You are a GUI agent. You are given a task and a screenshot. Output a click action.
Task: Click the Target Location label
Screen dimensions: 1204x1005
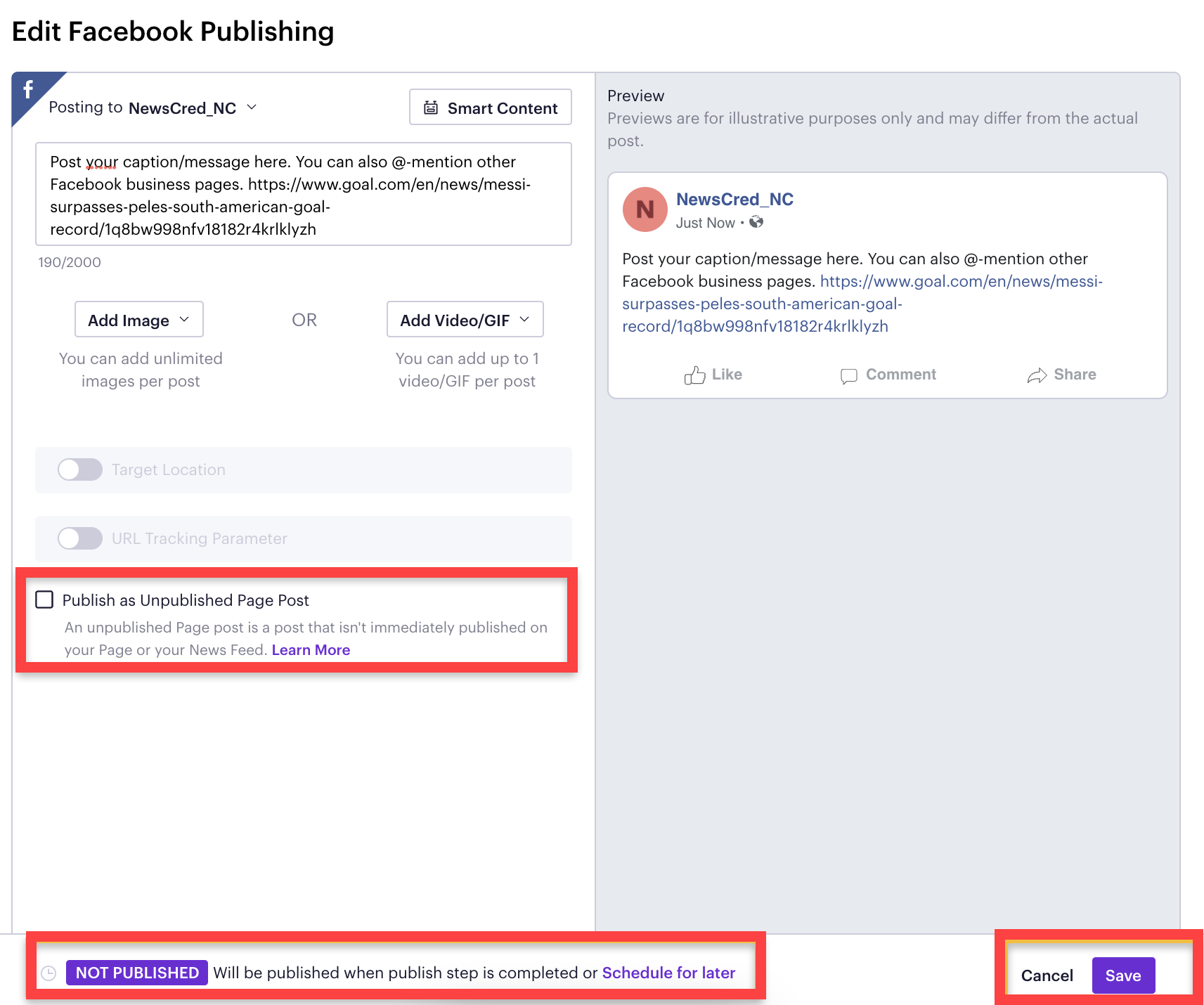point(169,469)
